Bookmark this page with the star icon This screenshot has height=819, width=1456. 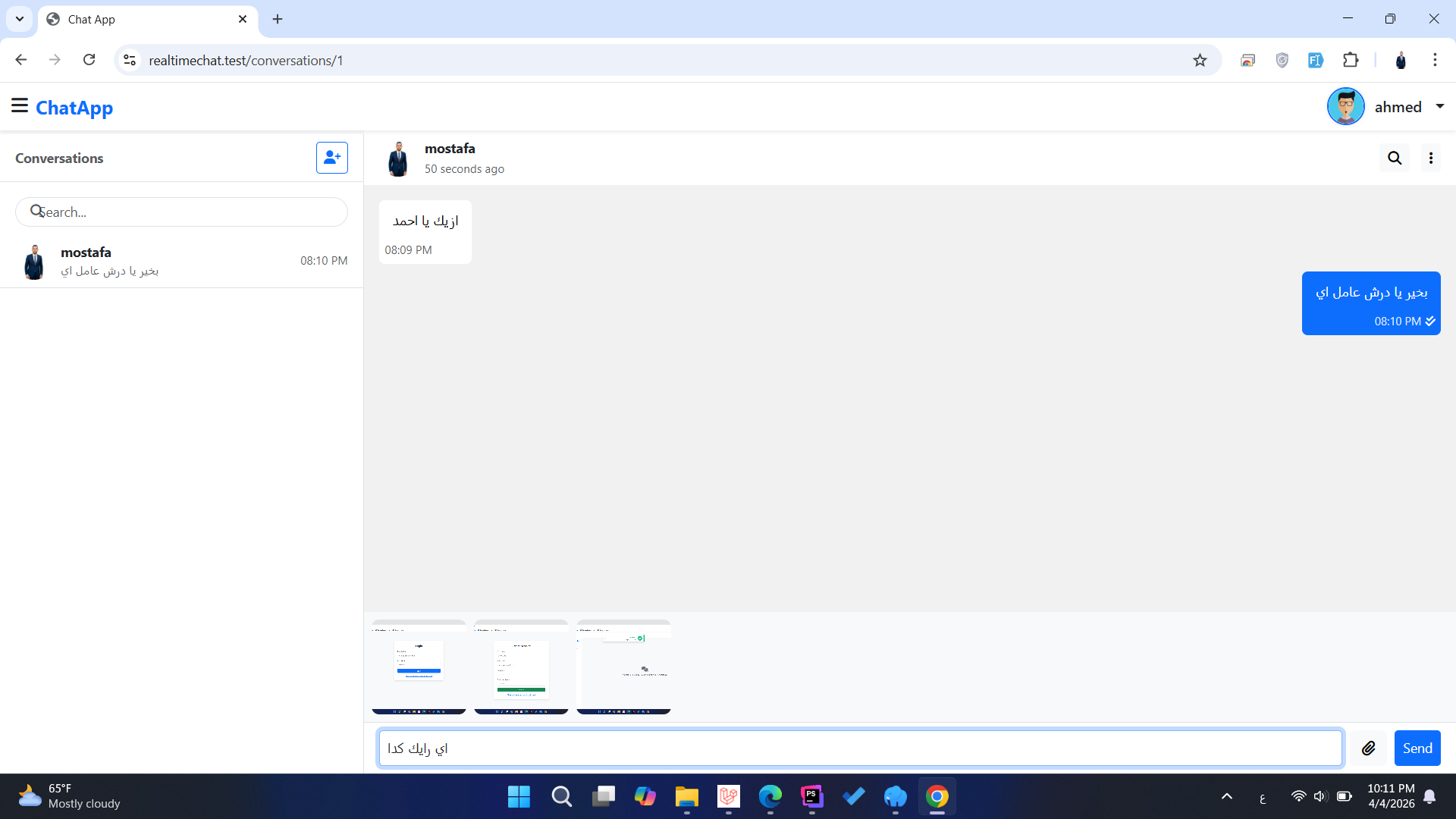click(x=1200, y=61)
